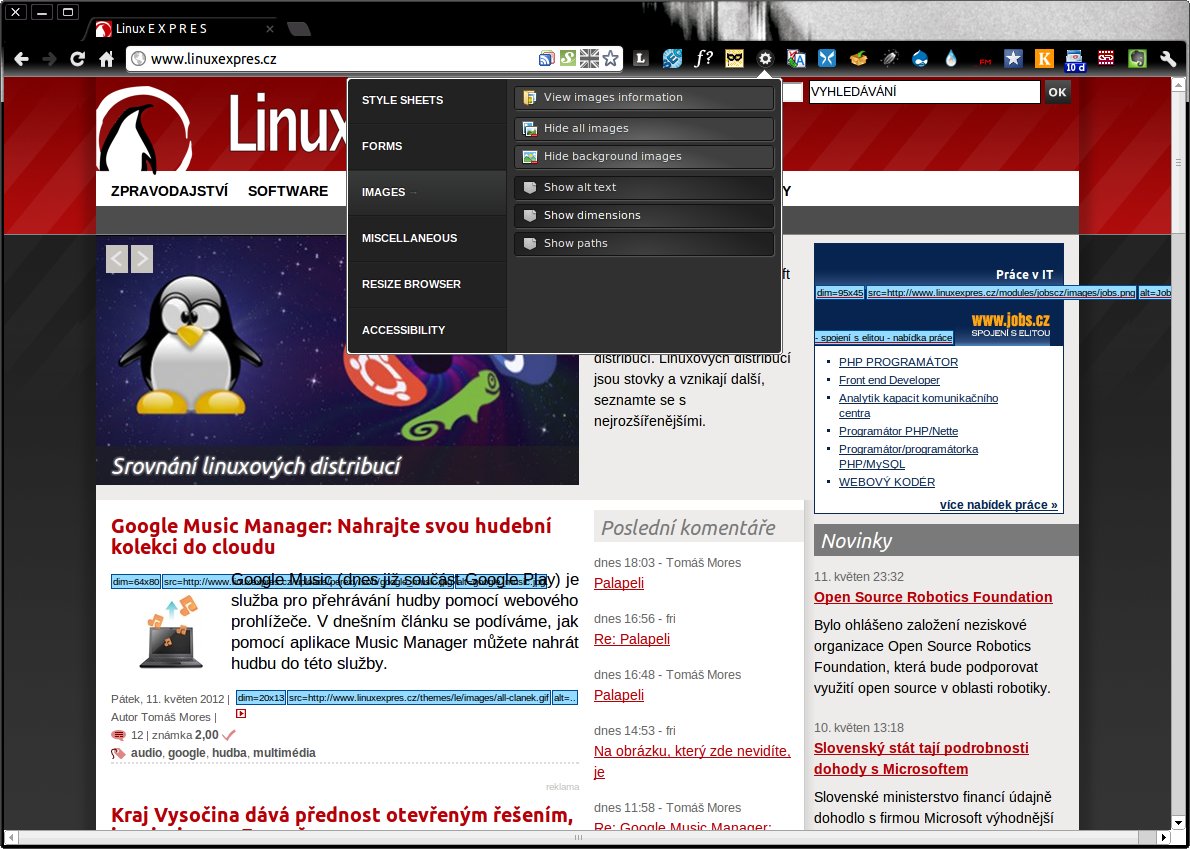The height and width of the screenshot is (849, 1190).
Task: Reload the page with the refresh icon
Action: click(77, 59)
